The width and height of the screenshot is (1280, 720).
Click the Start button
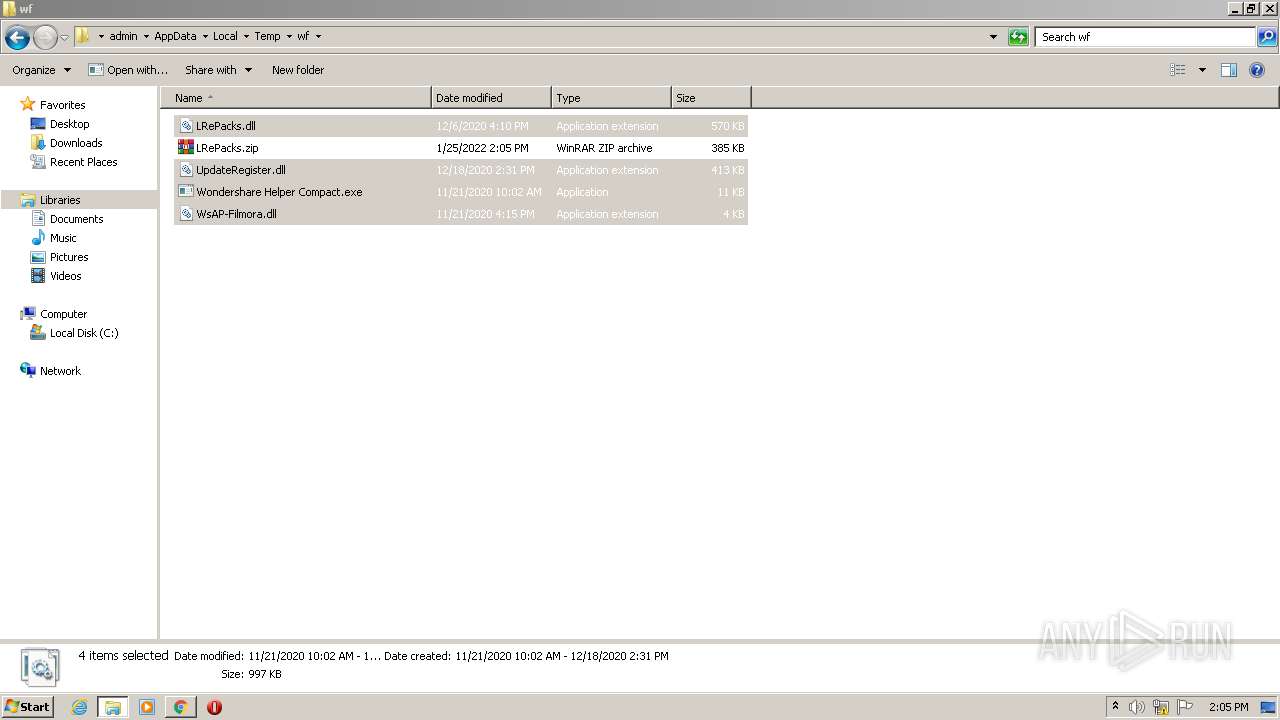[28, 706]
